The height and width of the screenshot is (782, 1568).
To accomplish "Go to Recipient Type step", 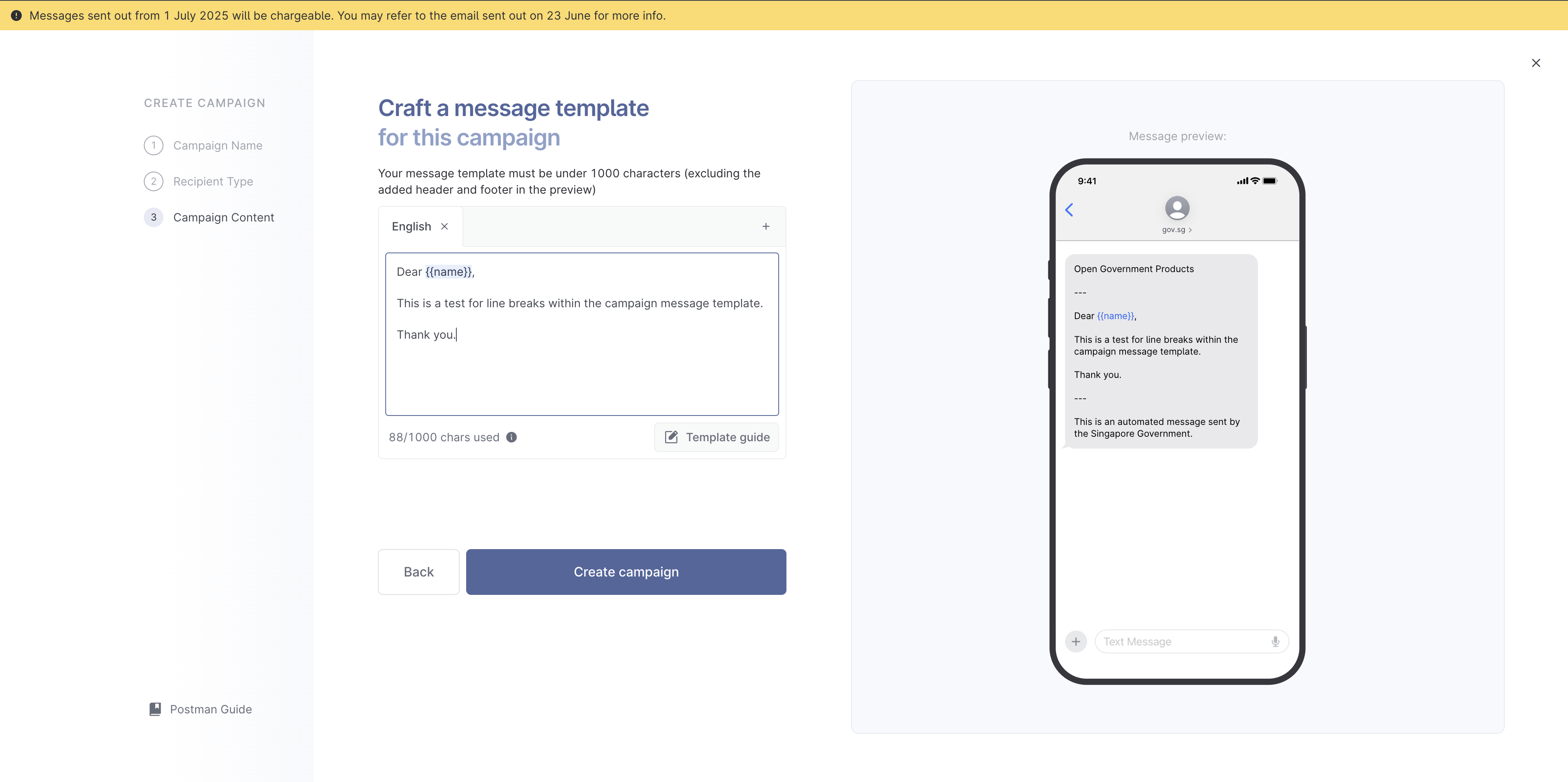I will [x=212, y=181].
